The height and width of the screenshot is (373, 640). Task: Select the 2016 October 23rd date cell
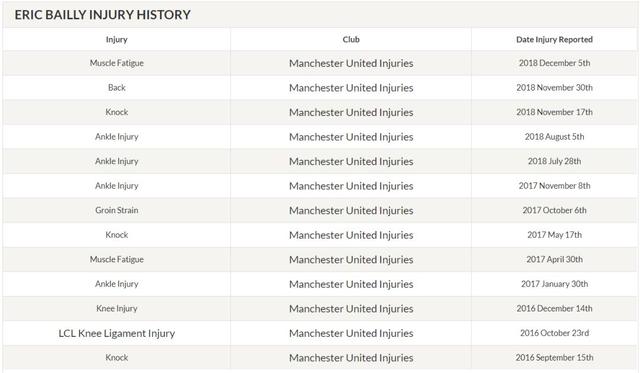(554, 333)
